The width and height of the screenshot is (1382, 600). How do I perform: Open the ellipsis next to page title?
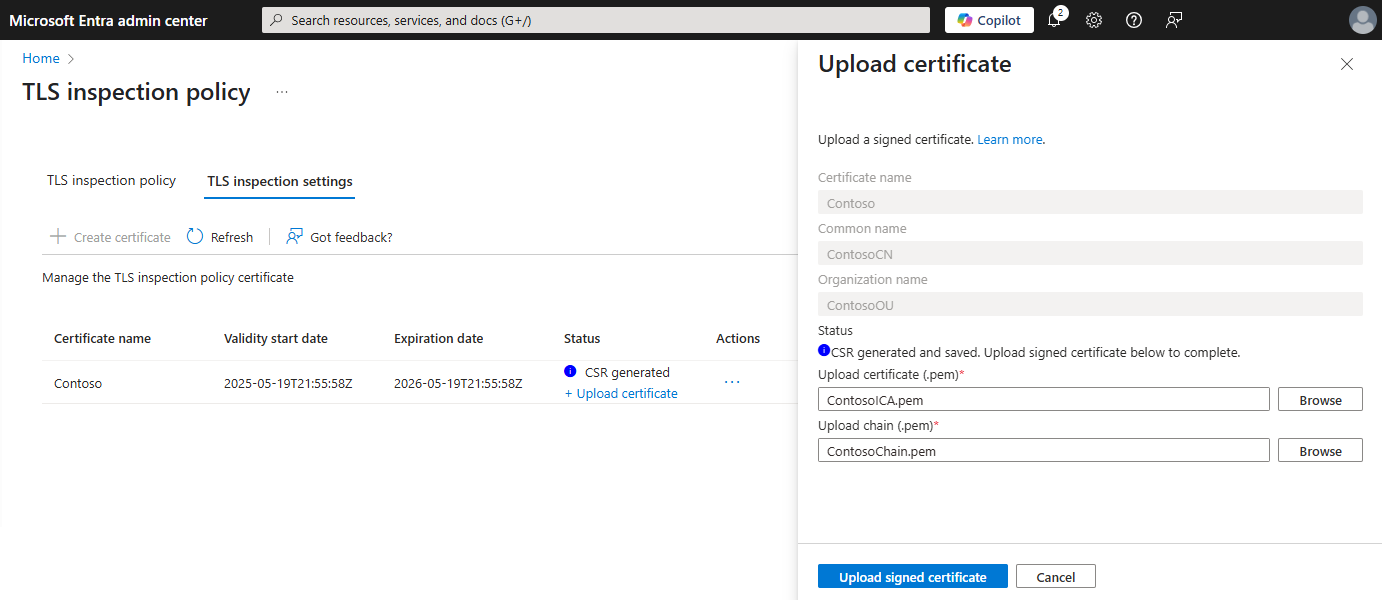pyautogui.click(x=282, y=92)
